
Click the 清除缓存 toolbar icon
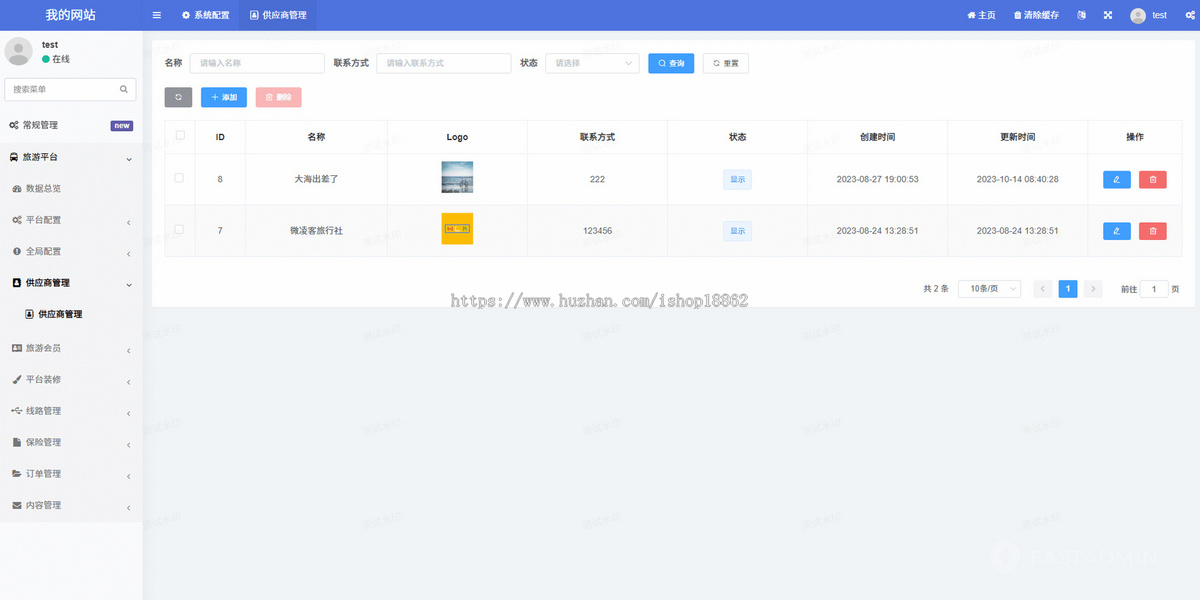[x=1040, y=15]
